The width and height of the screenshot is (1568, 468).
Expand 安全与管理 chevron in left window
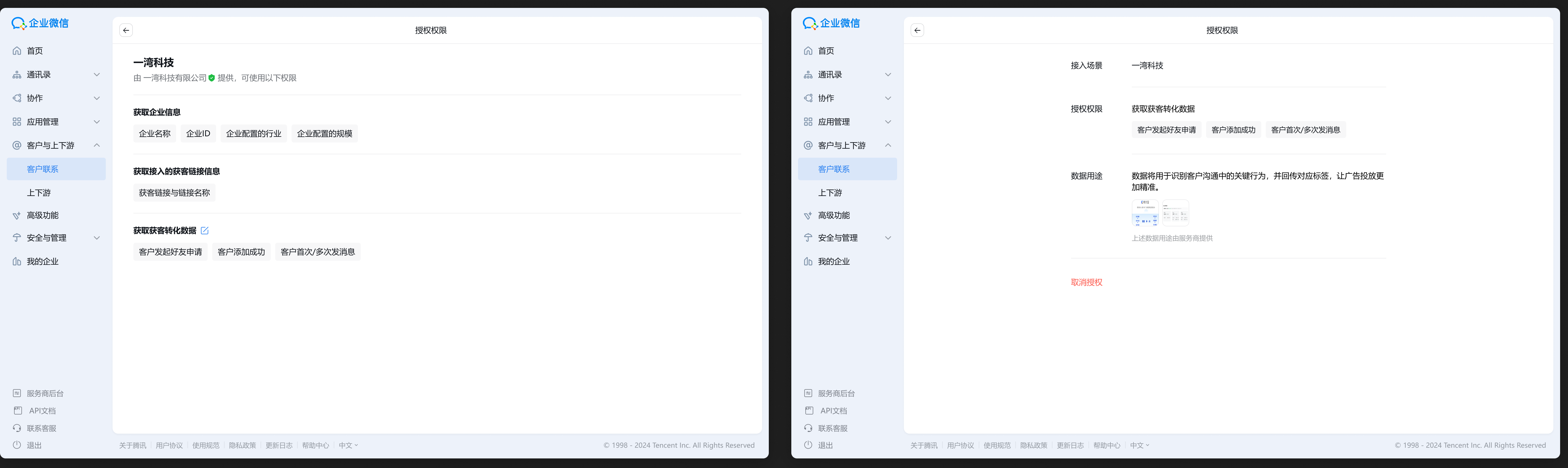click(x=97, y=238)
